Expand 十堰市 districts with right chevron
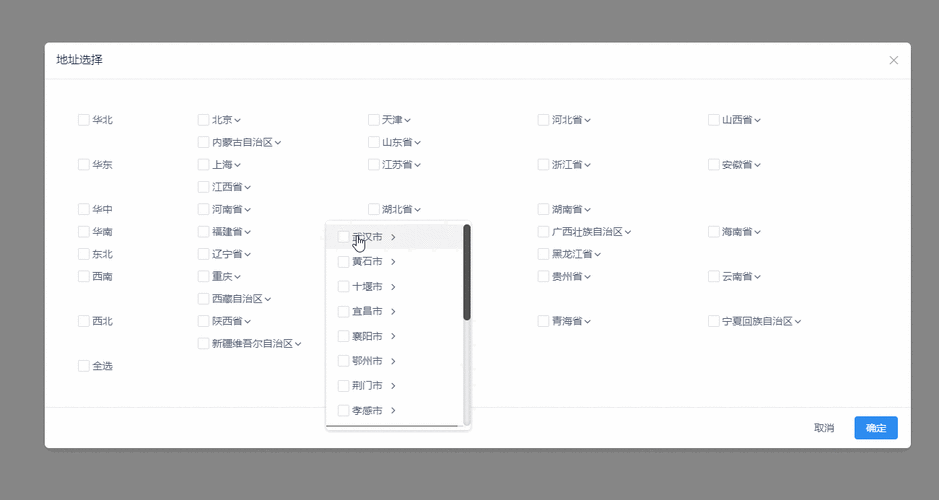939x500 pixels. tap(393, 287)
